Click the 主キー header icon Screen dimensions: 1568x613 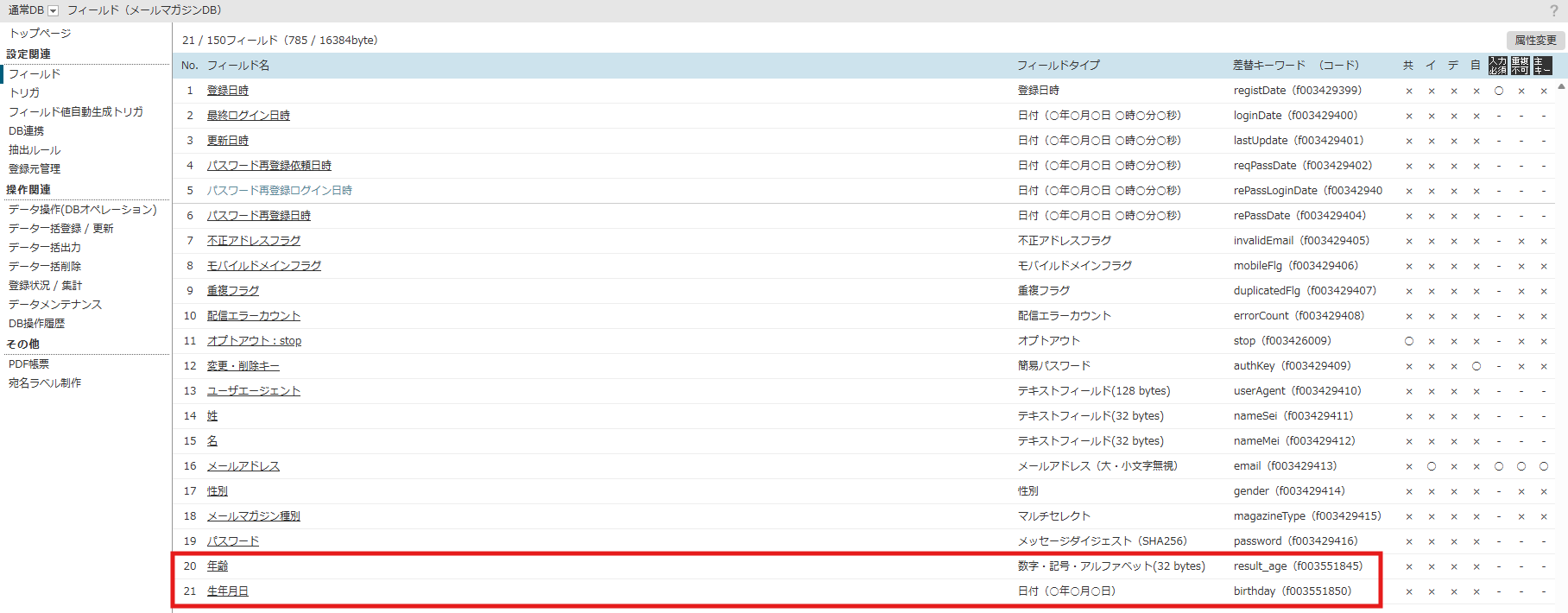(1543, 66)
